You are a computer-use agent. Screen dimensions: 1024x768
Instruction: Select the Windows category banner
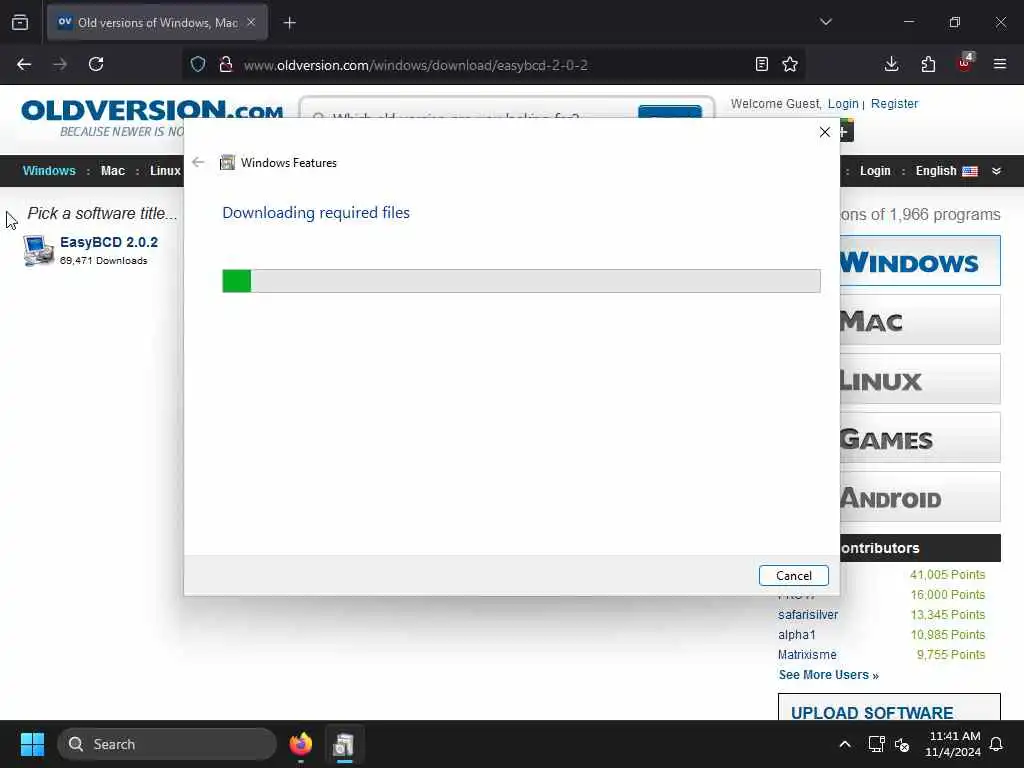point(920,261)
